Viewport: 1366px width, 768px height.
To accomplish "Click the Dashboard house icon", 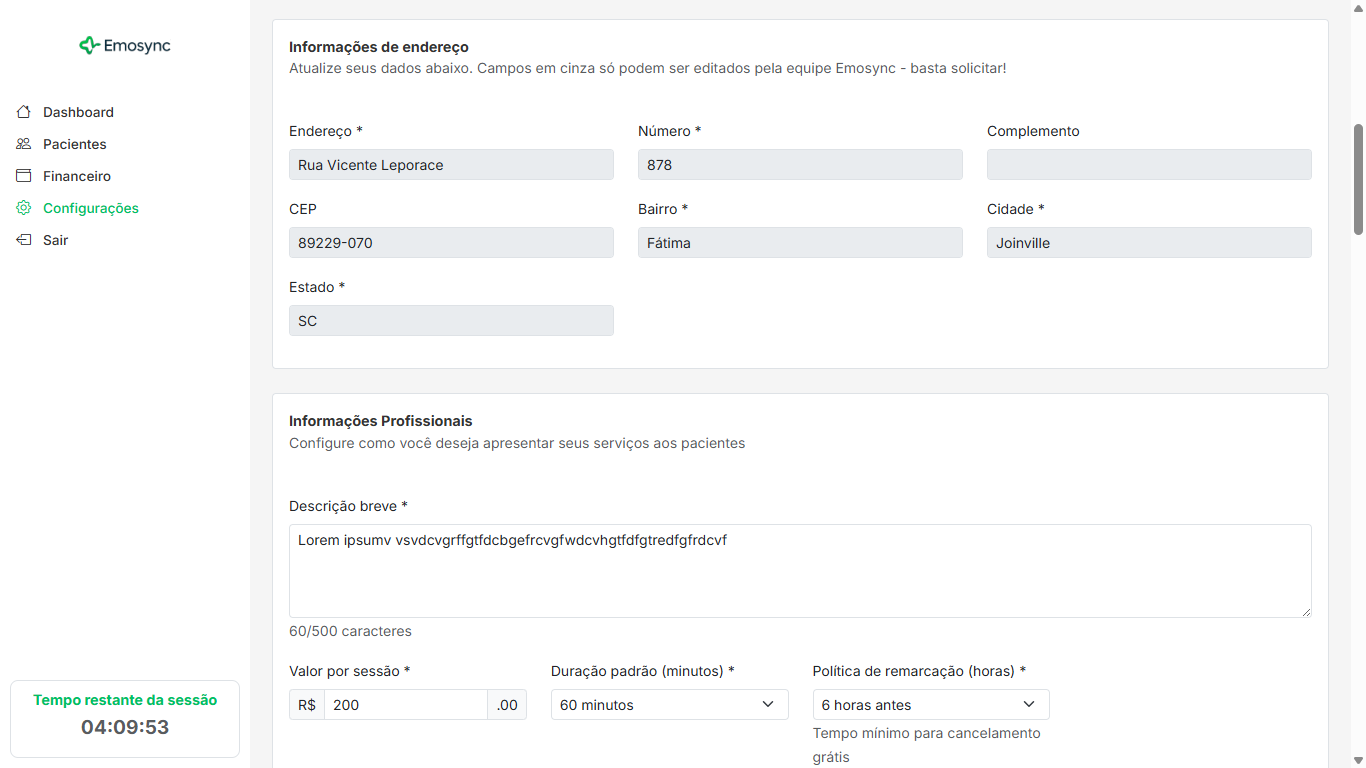I will click(x=24, y=112).
